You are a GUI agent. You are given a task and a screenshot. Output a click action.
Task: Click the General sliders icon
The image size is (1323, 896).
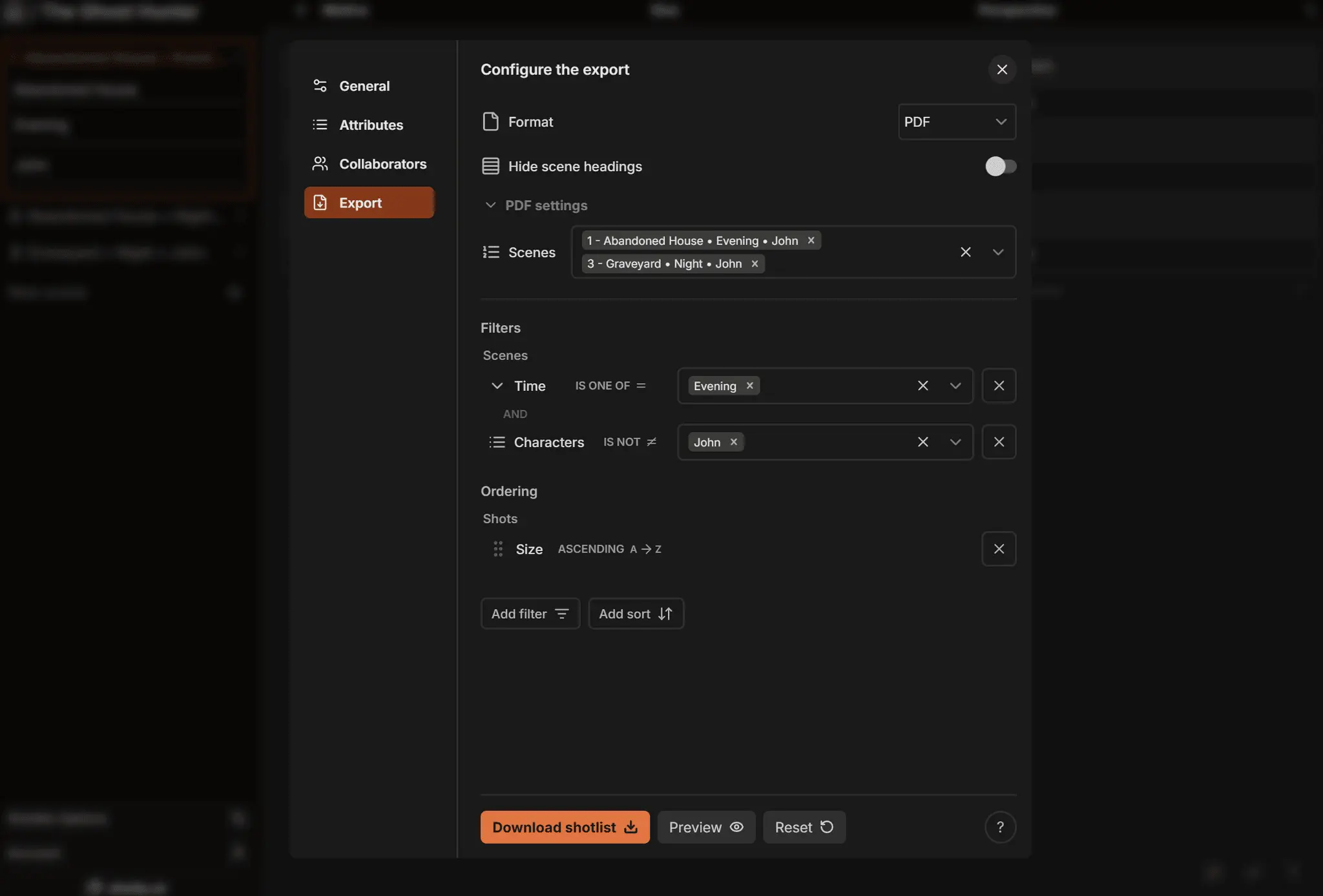pyautogui.click(x=320, y=86)
